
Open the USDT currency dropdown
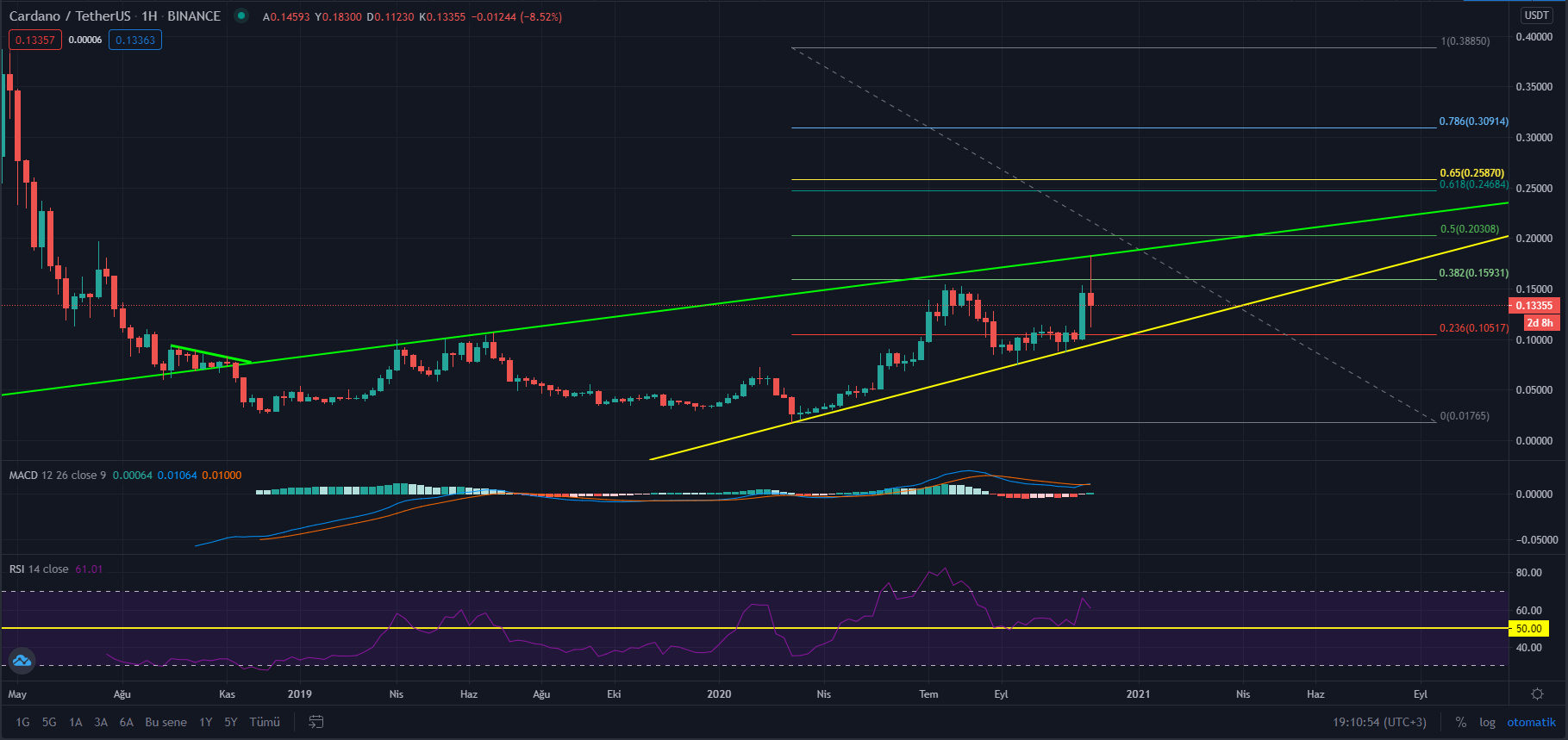pyautogui.click(x=1536, y=16)
